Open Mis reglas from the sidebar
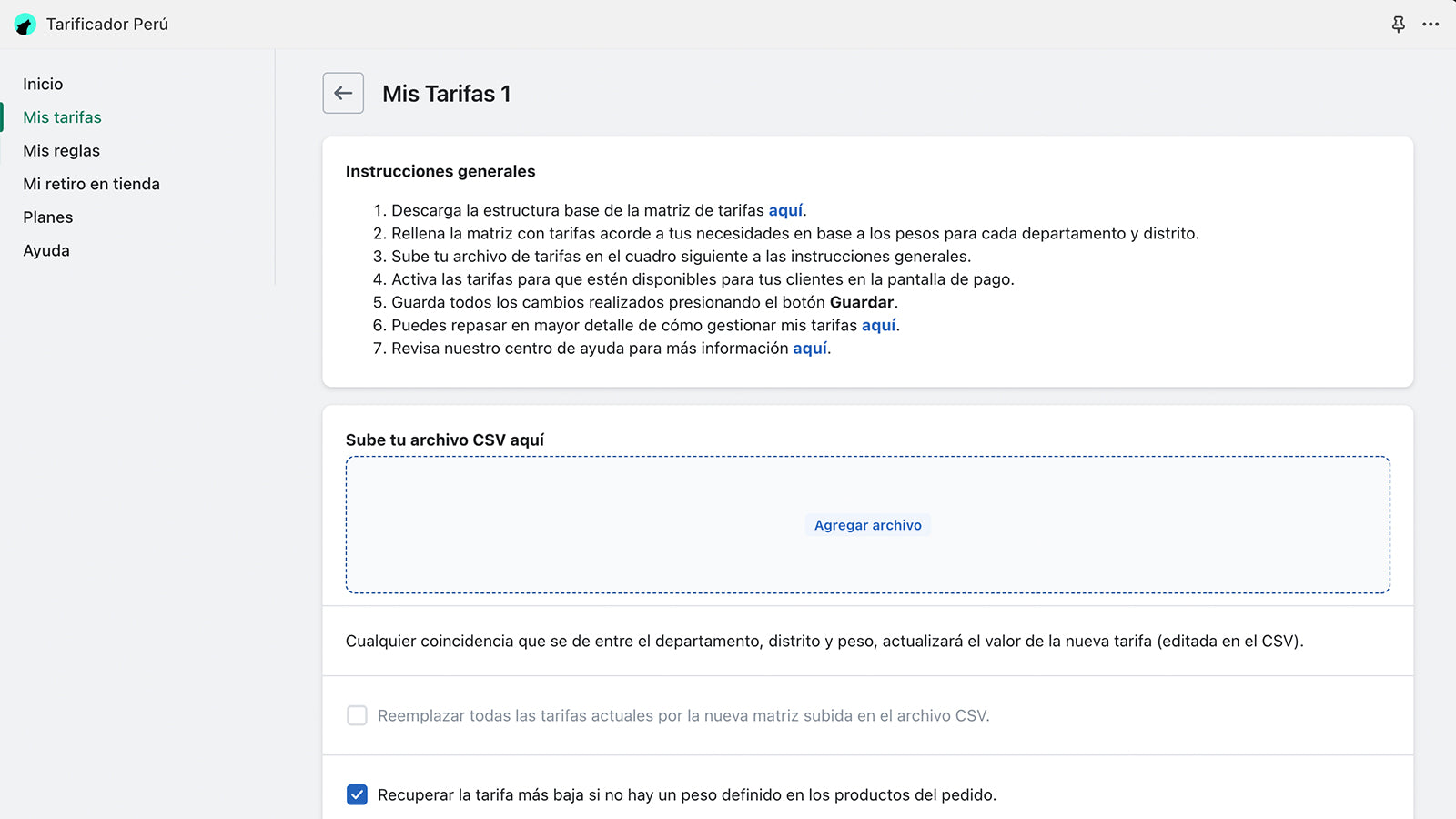This screenshot has width=1456, height=819. (x=61, y=150)
